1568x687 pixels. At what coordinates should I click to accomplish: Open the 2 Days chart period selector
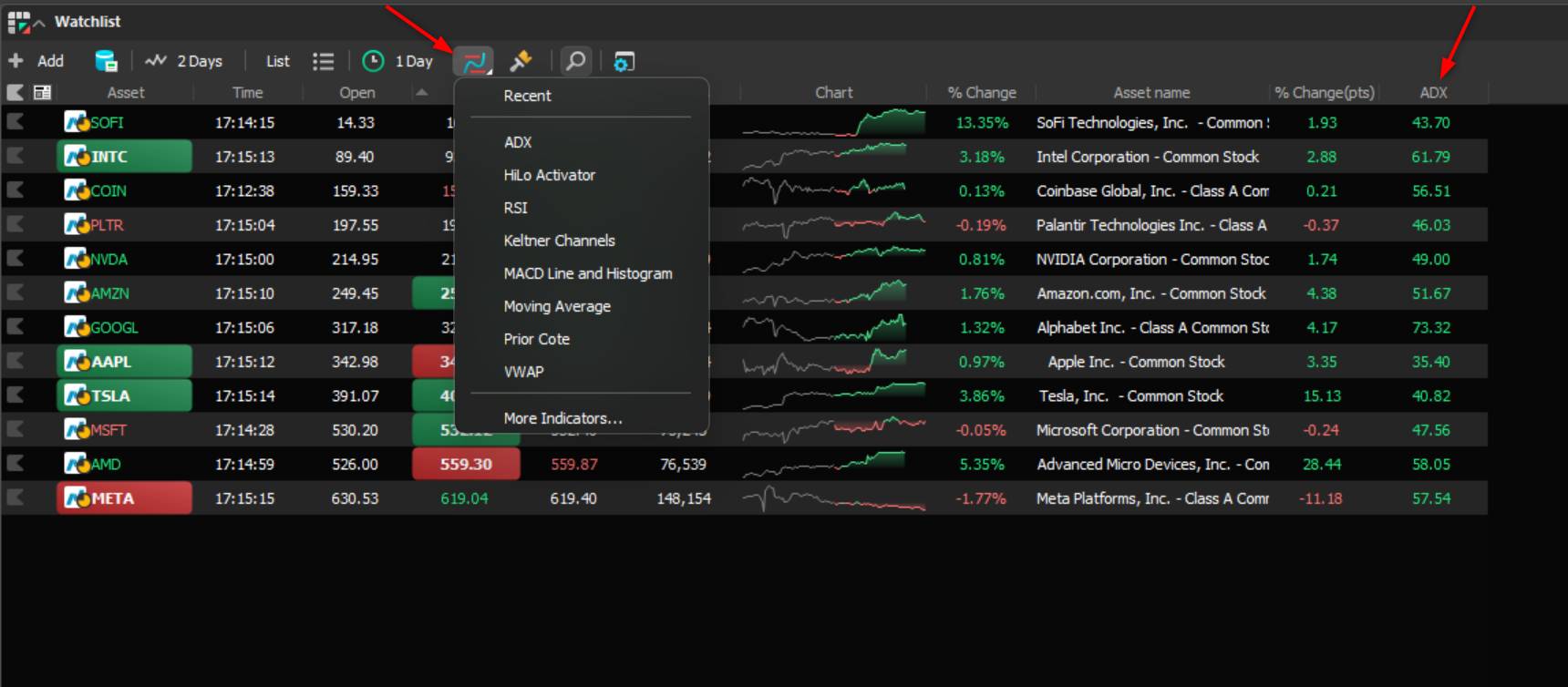184,61
